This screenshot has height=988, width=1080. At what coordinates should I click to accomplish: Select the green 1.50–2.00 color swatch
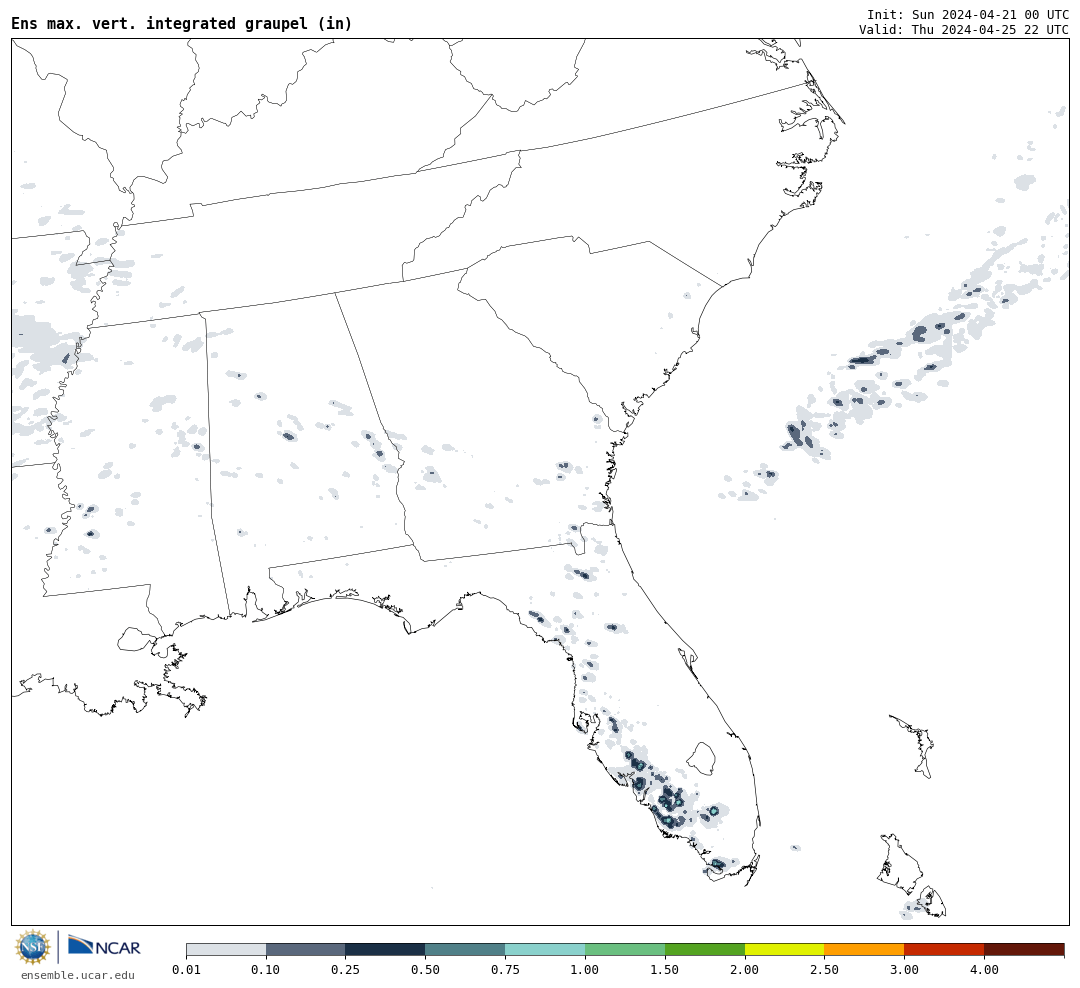(705, 949)
